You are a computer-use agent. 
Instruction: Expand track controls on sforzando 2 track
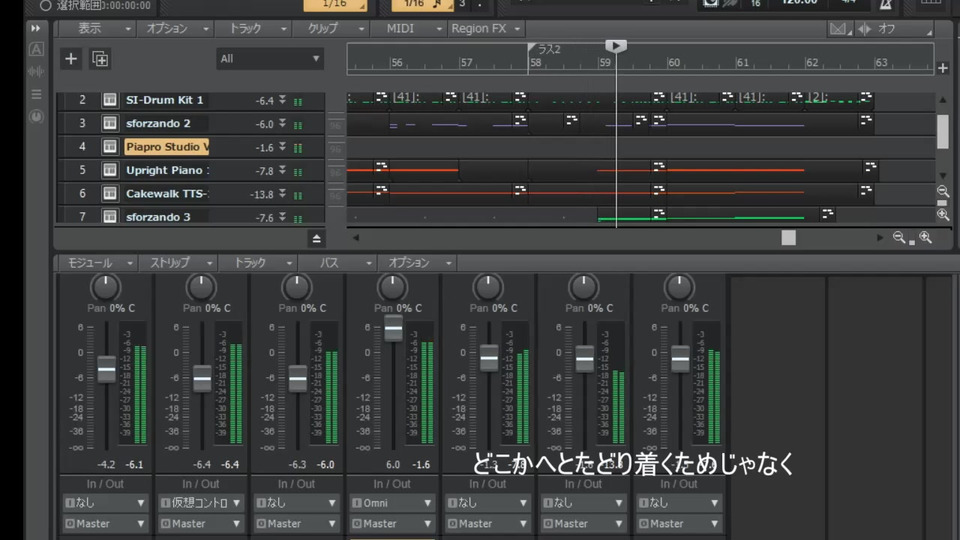(283, 124)
